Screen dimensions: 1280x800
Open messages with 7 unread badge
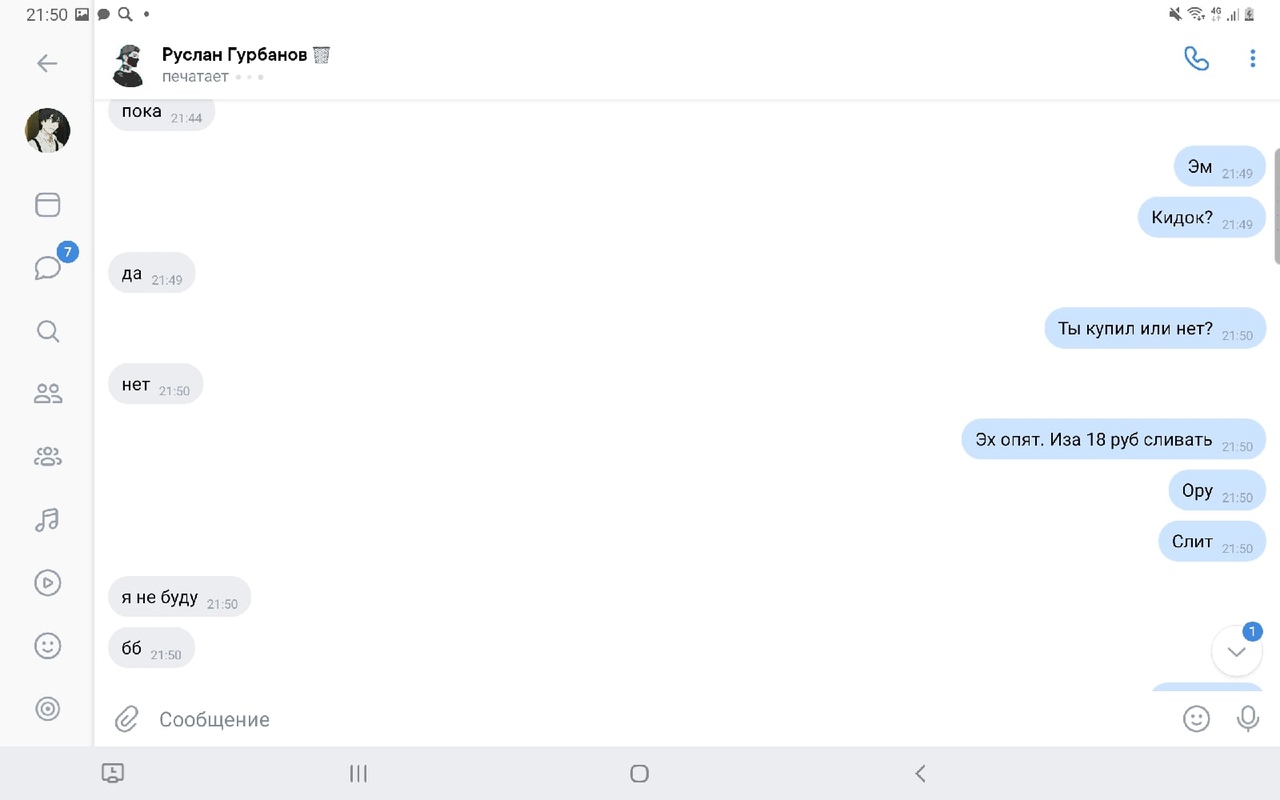point(48,268)
